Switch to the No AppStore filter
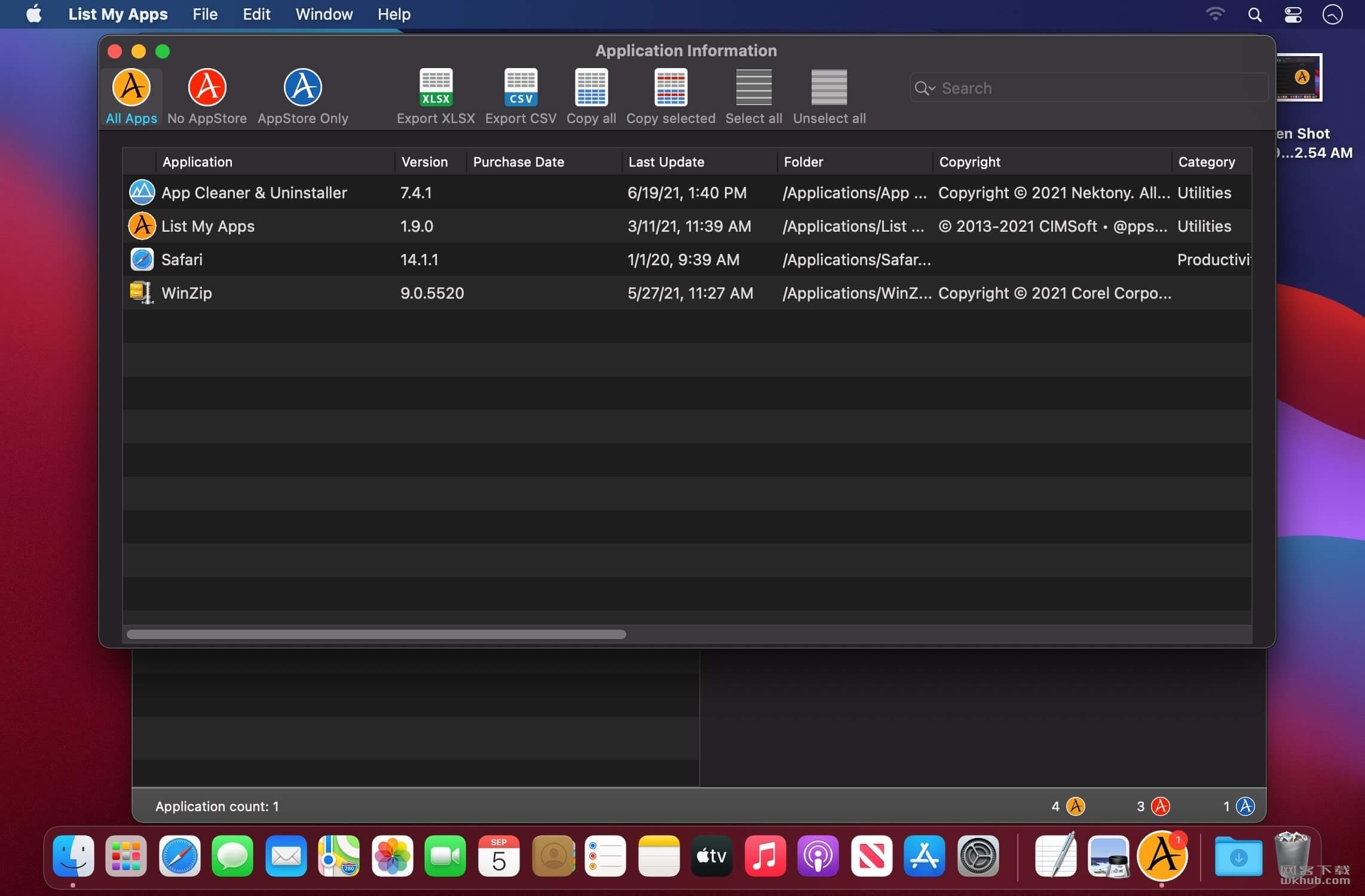Viewport: 1365px width, 896px height. (x=207, y=87)
